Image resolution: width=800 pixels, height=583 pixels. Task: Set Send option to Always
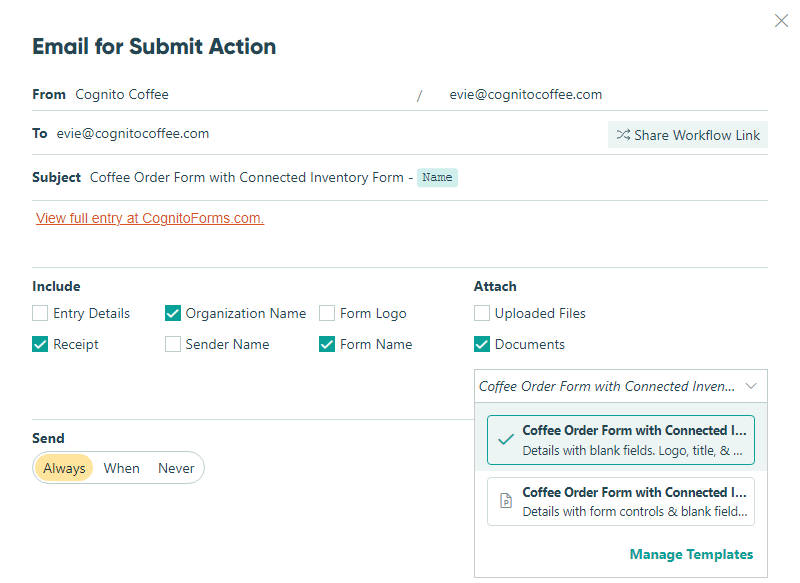[x=64, y=468]
